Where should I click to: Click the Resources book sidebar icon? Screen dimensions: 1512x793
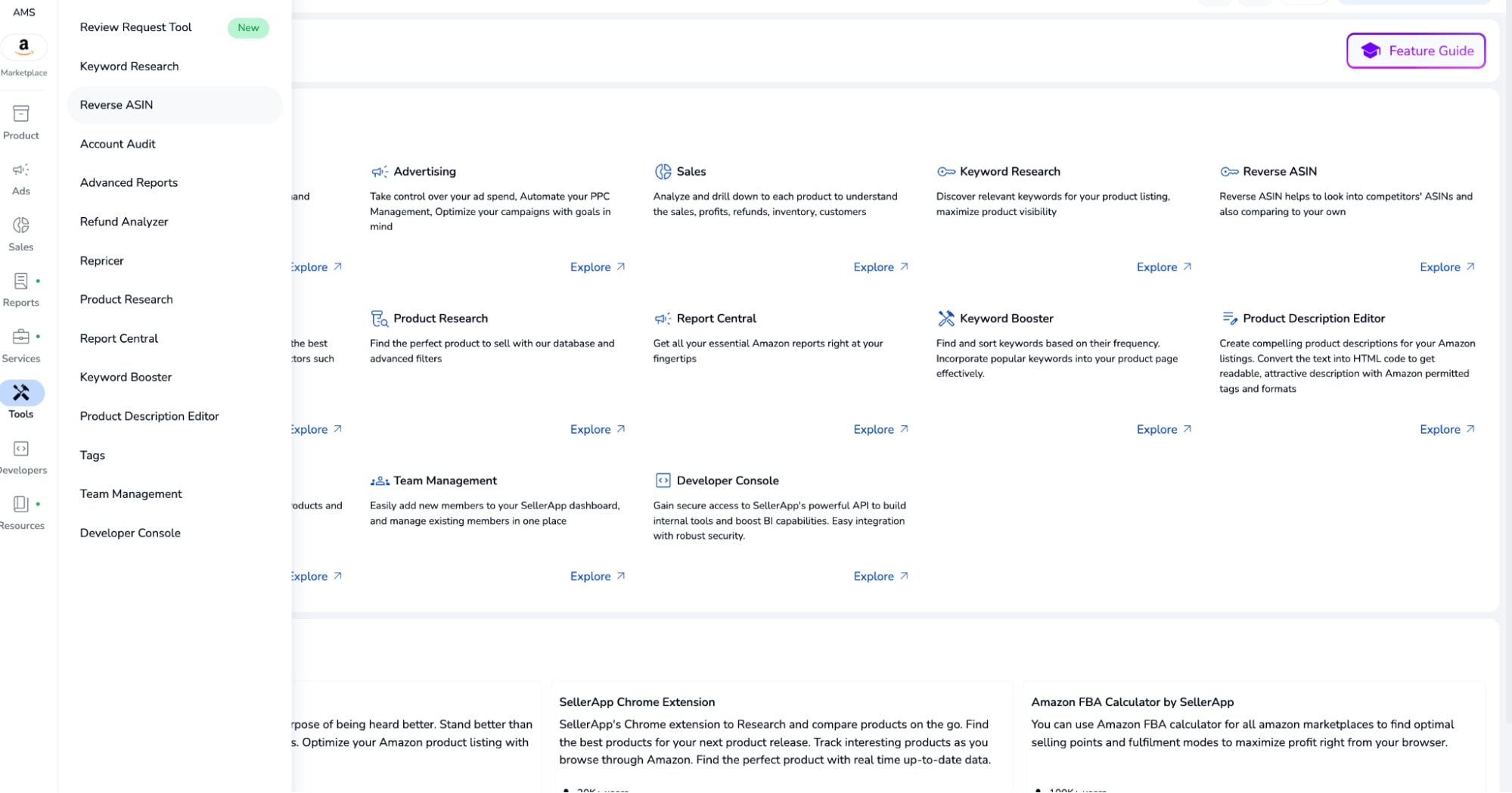tap(21, 504)
